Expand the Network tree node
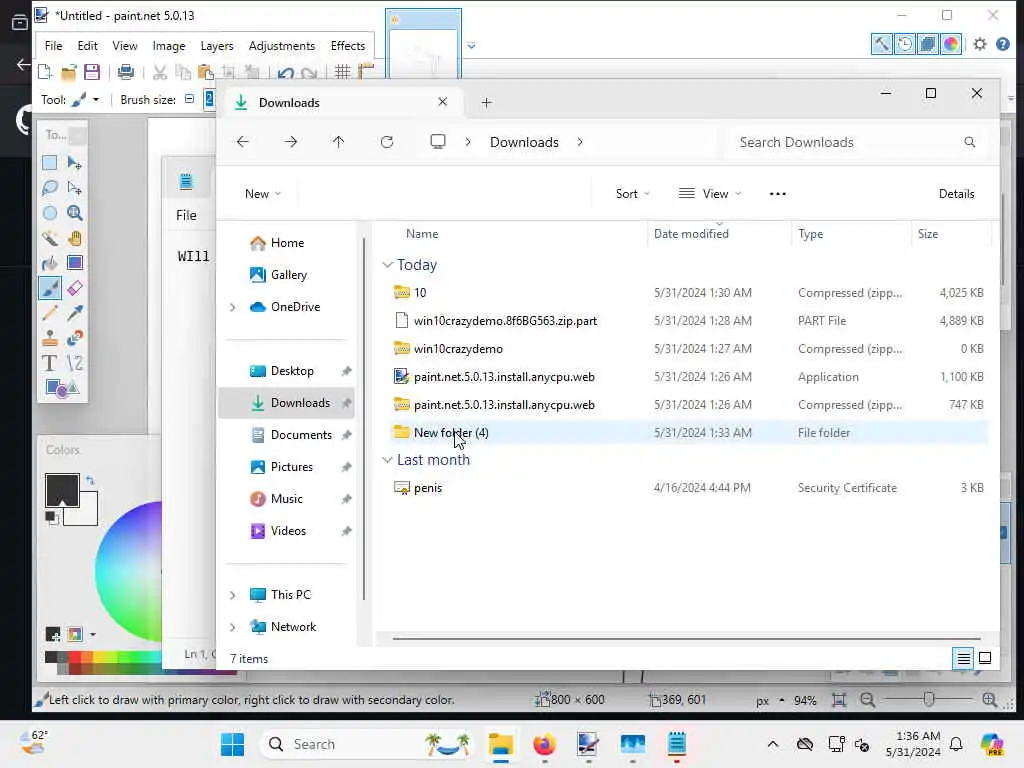The width and height of the screenshot is (1024, 768). point(232,627)
